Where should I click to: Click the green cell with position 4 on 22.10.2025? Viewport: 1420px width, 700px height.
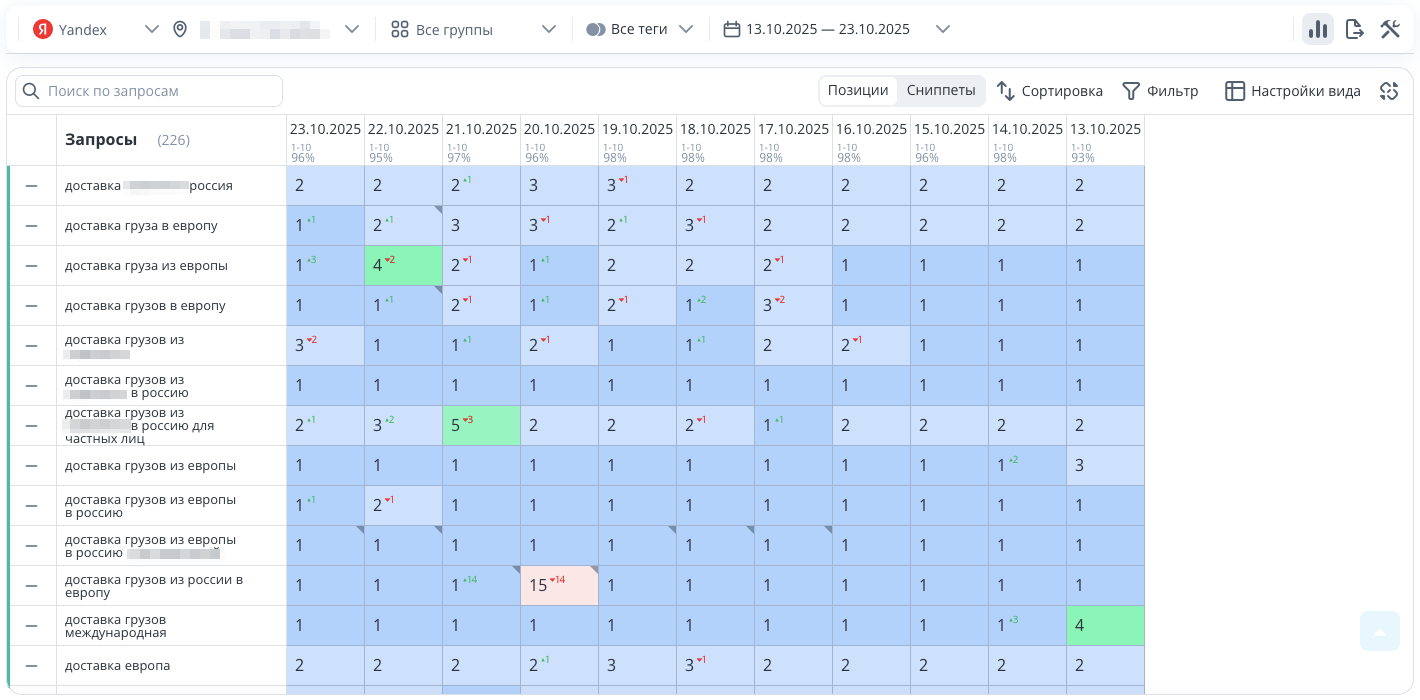[x=403, y=266]
